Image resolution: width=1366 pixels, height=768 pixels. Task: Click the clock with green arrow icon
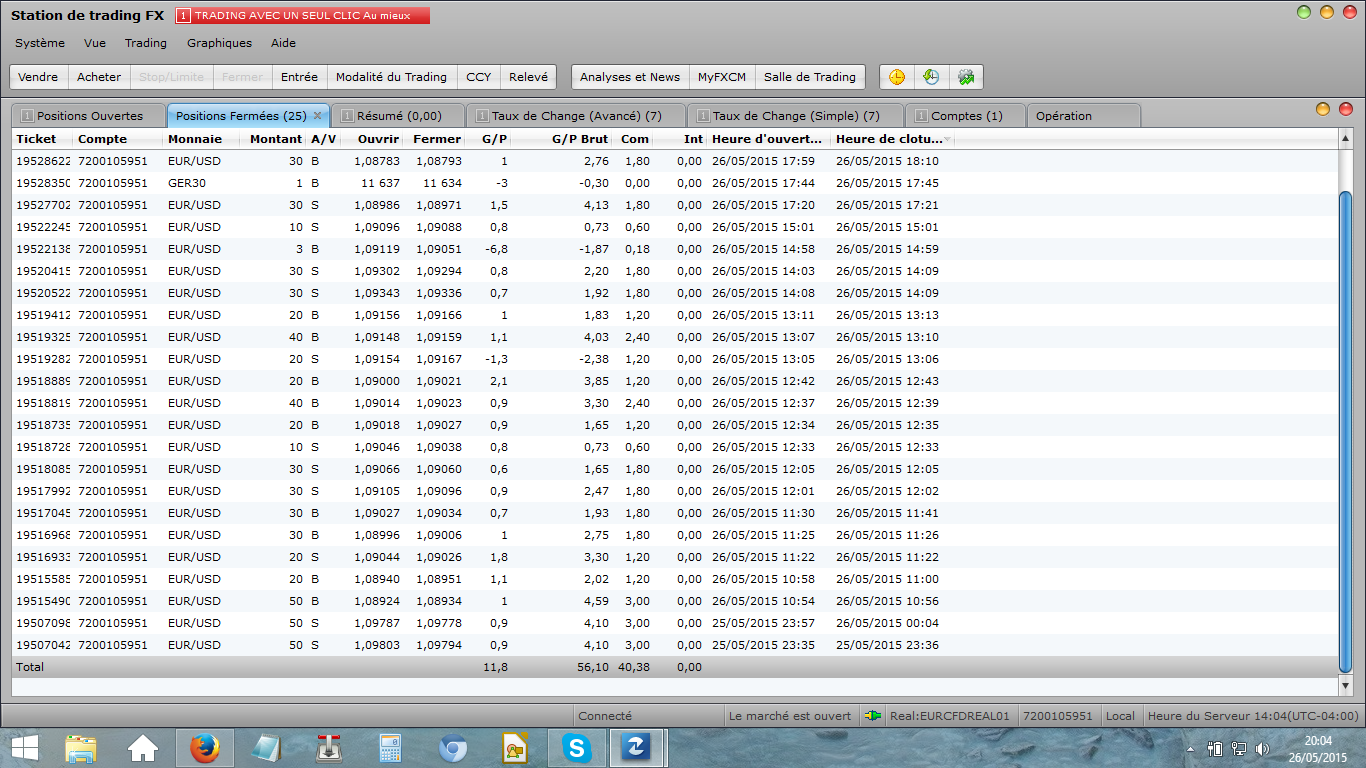[931, 77]
